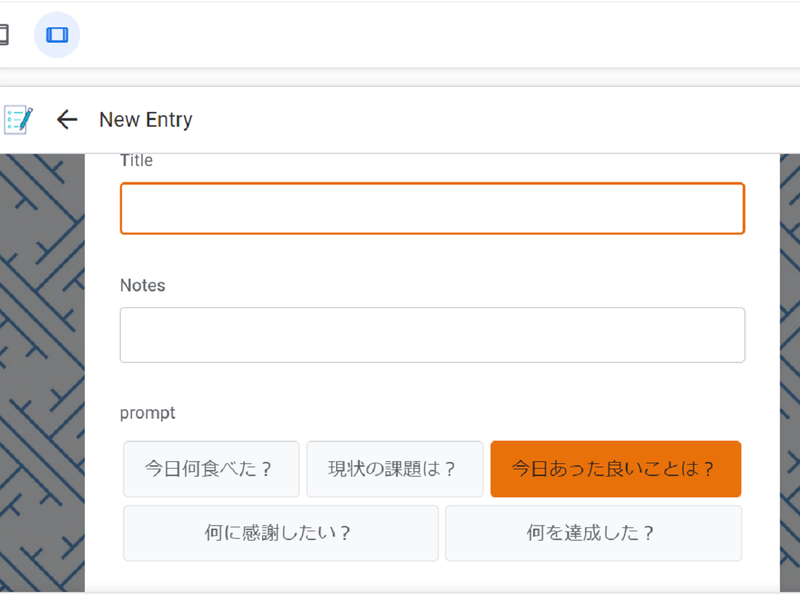Focus the Title text field
800x600 pixels.
(x=432, y=208)
